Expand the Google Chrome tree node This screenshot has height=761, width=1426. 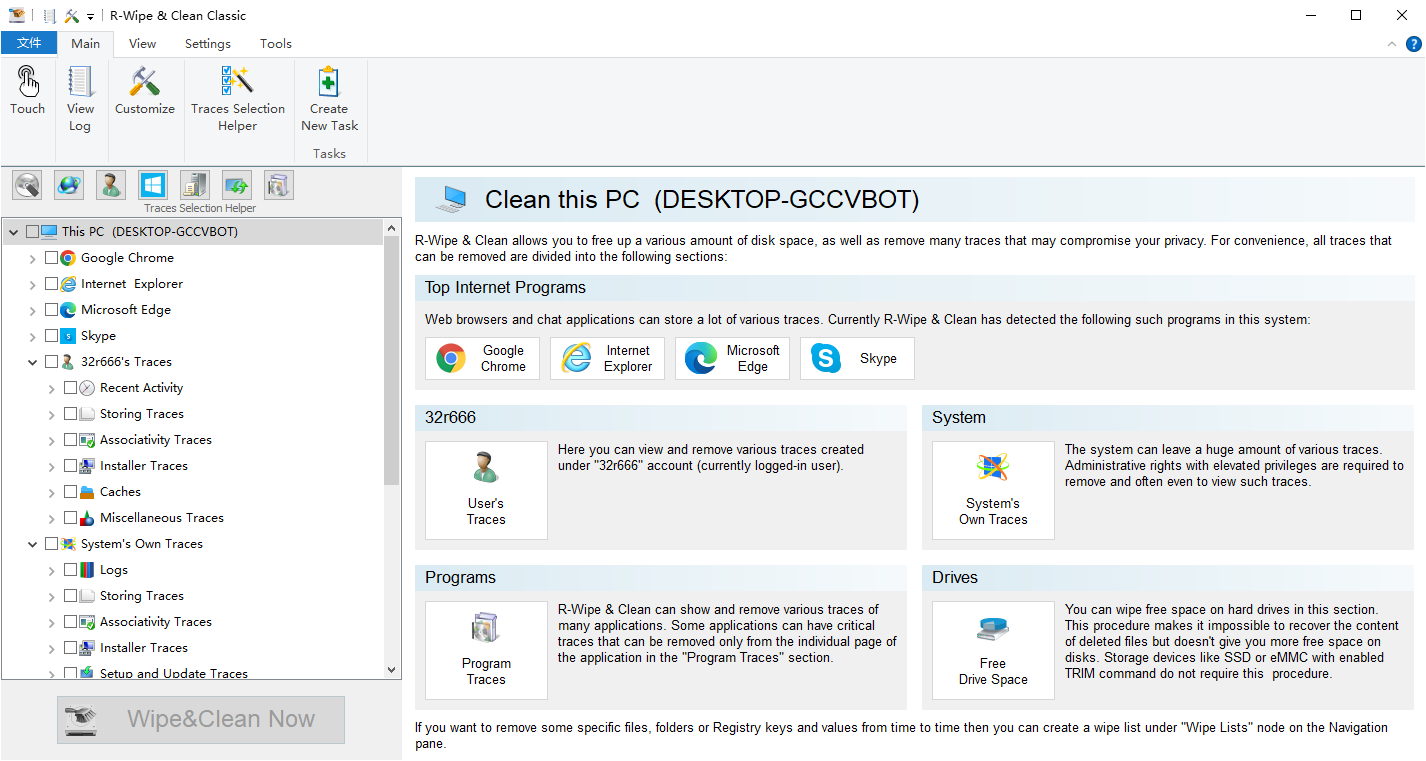pyautogui.click(x=33, y=258)
